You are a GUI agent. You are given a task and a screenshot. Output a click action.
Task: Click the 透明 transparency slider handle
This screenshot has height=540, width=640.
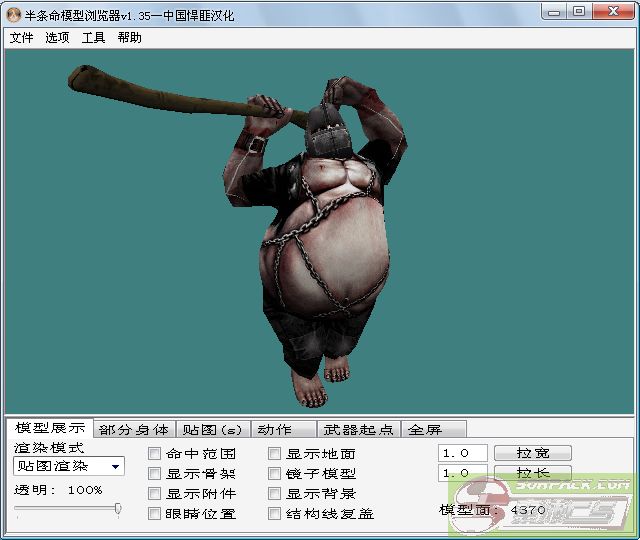point(118,509)
